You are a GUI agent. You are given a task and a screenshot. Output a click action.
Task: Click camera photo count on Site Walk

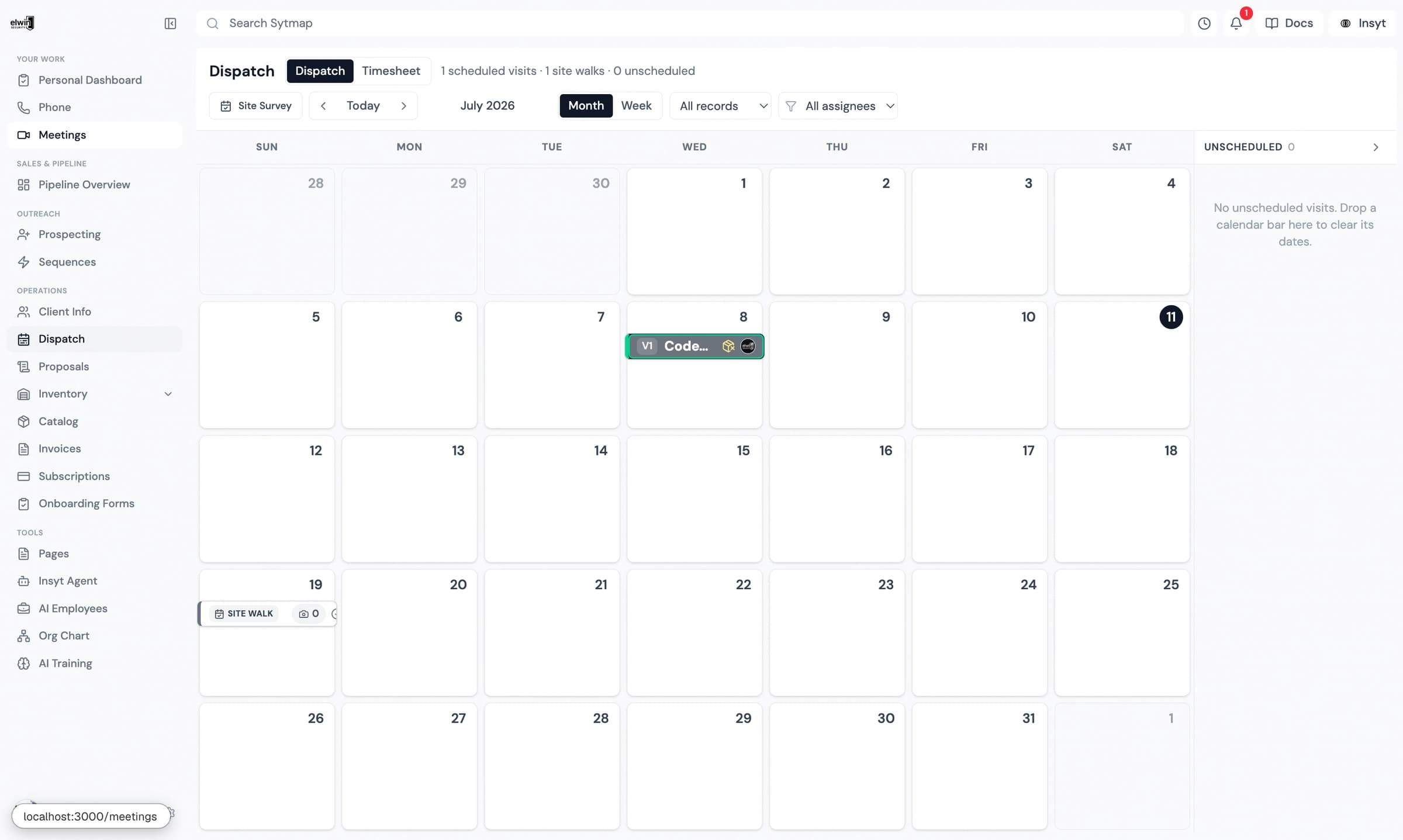click(x=309, y=614)
